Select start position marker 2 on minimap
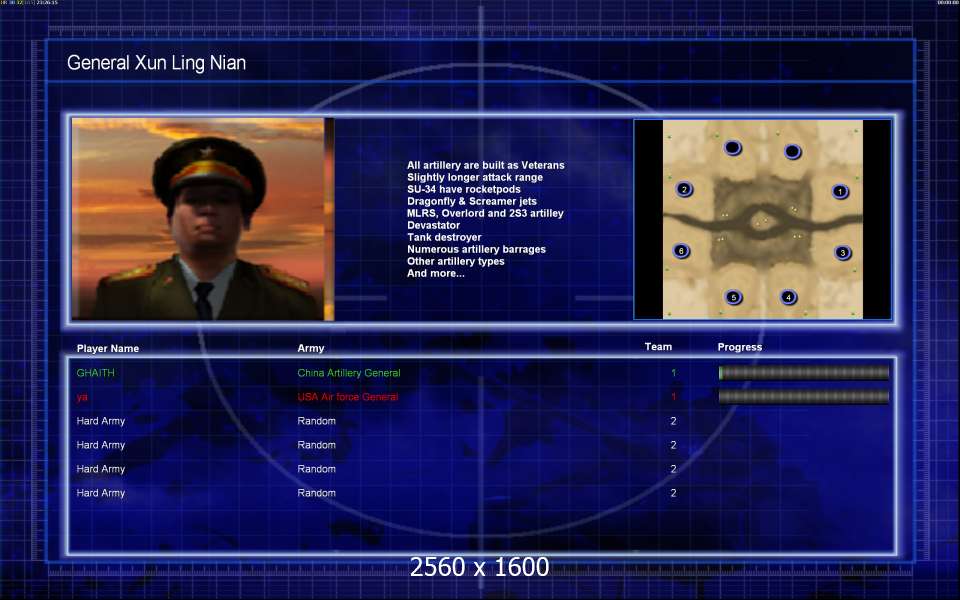 pos(684,189)
